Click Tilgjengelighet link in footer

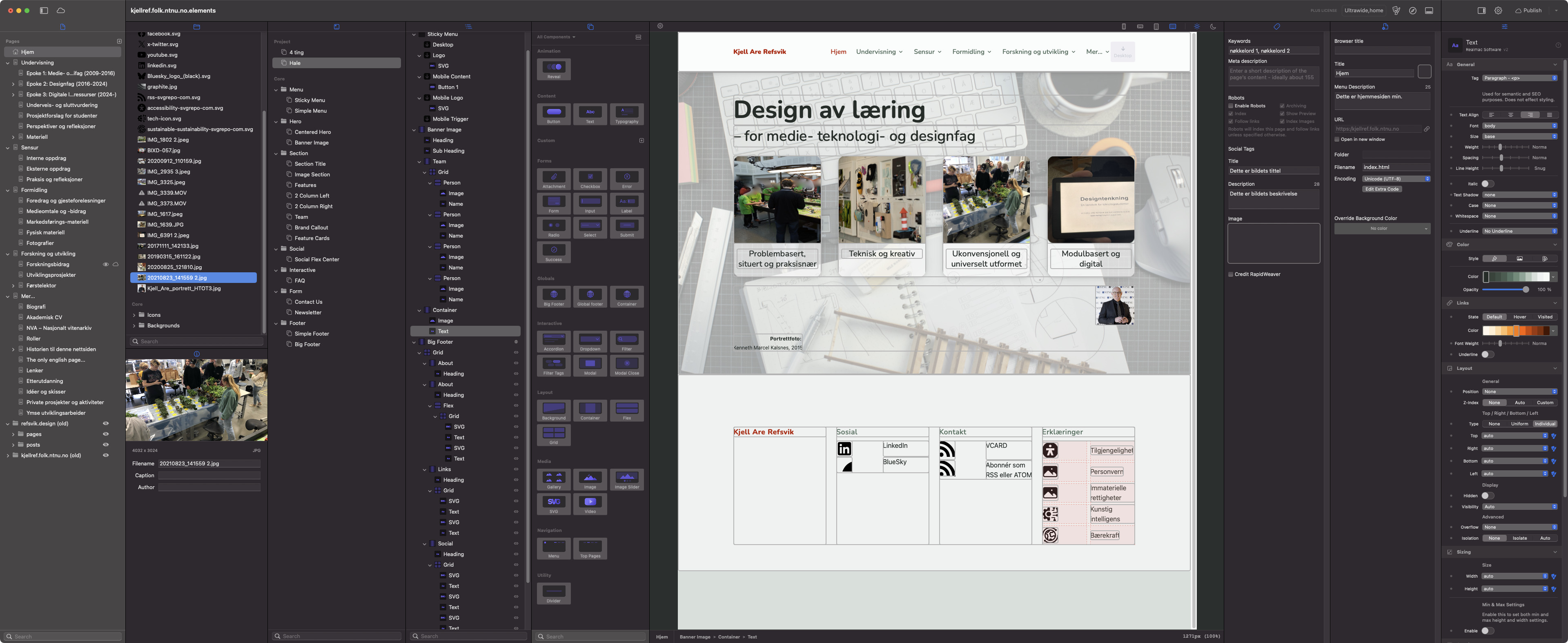(1111, 451)
